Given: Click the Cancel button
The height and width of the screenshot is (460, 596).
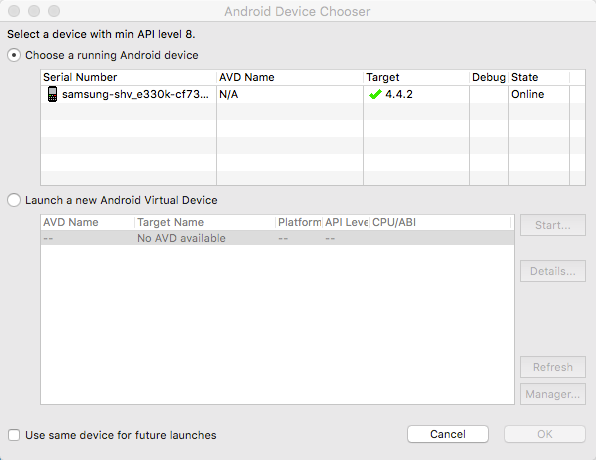Looking at the screenshot, I should click(x=448, y=434).
